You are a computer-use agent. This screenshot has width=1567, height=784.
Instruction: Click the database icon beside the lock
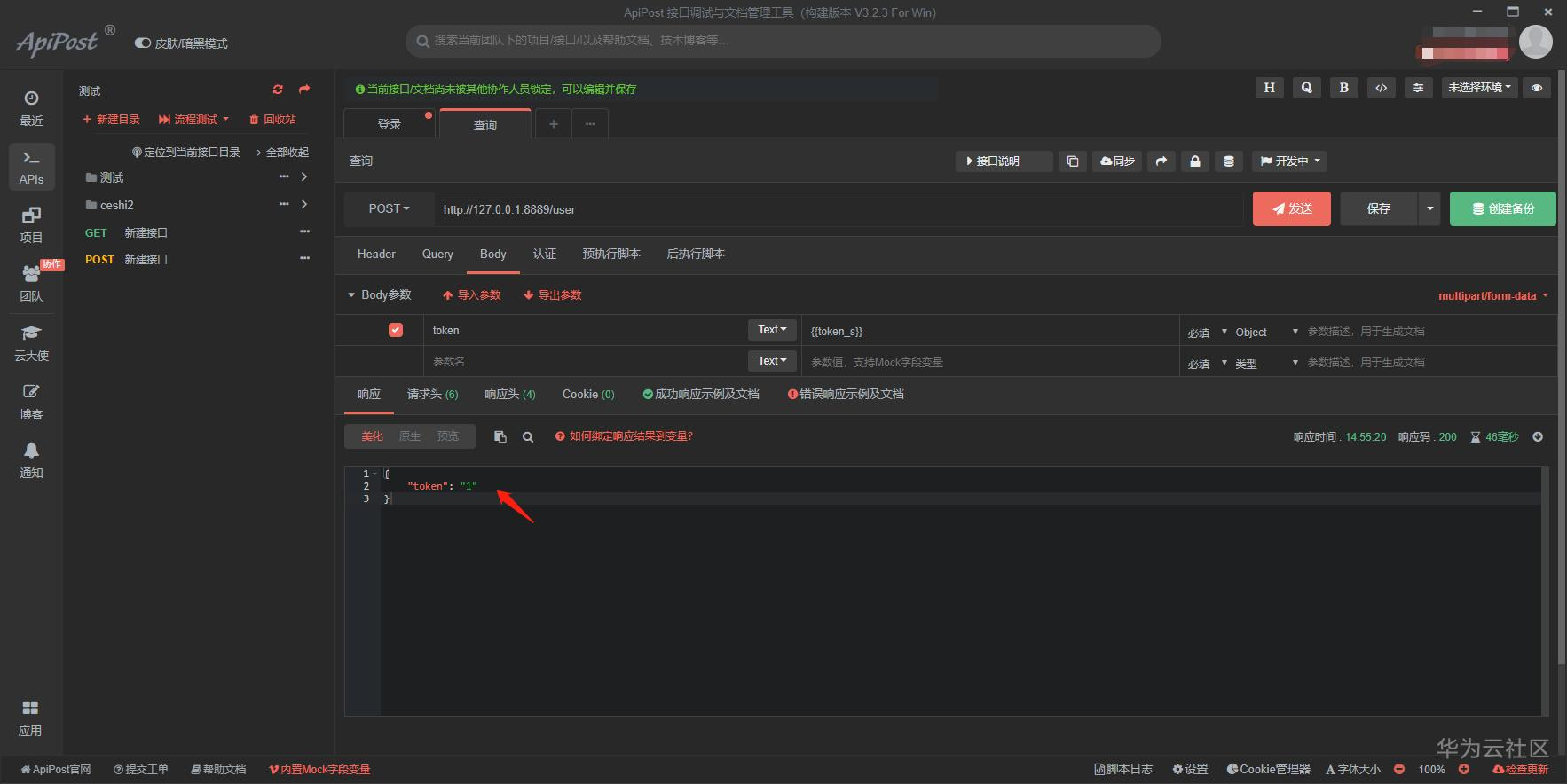[x=1229, y=161]
